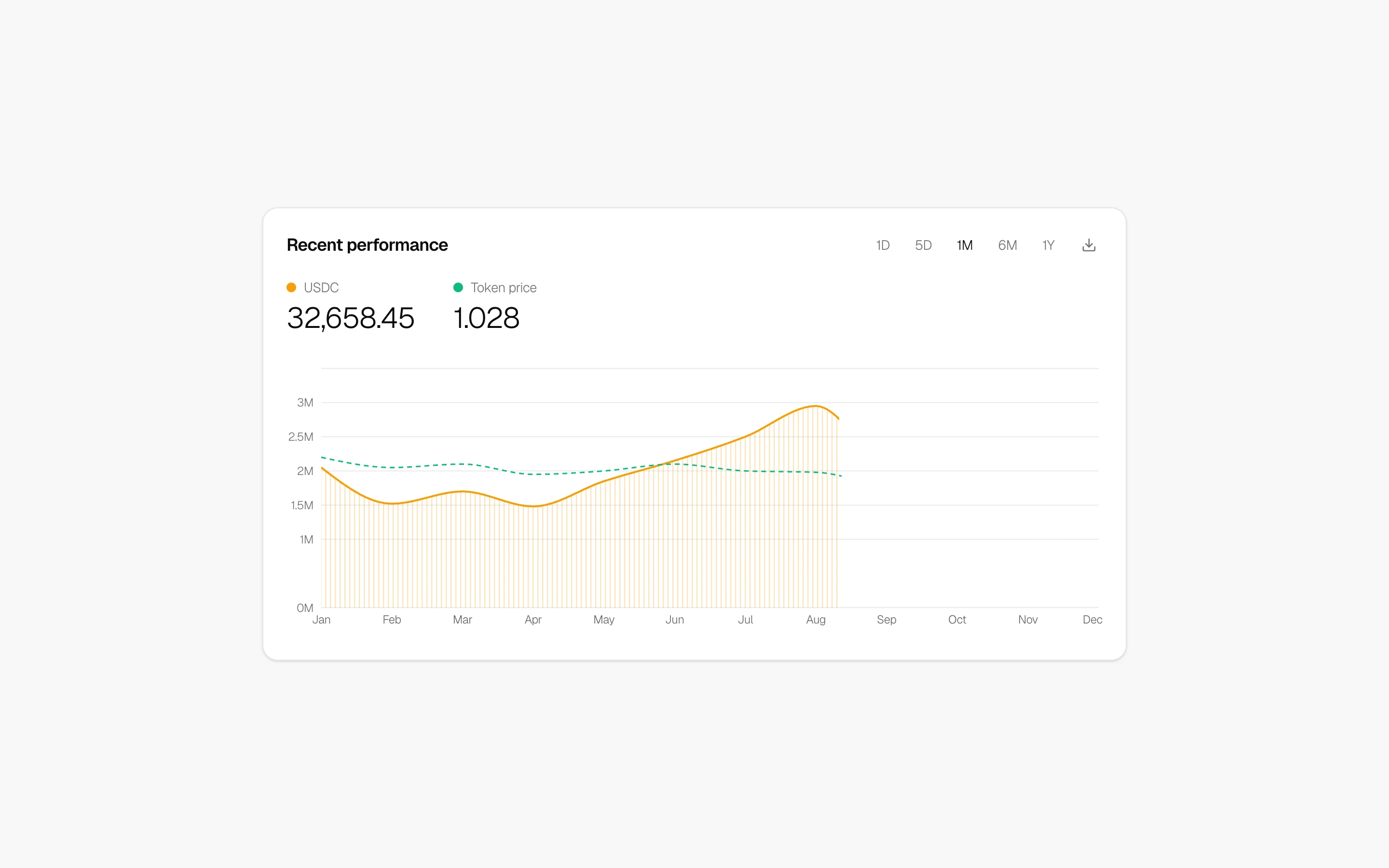Switch to the 1D time range
Viewport: 1389px width, 868px height.
882,244
